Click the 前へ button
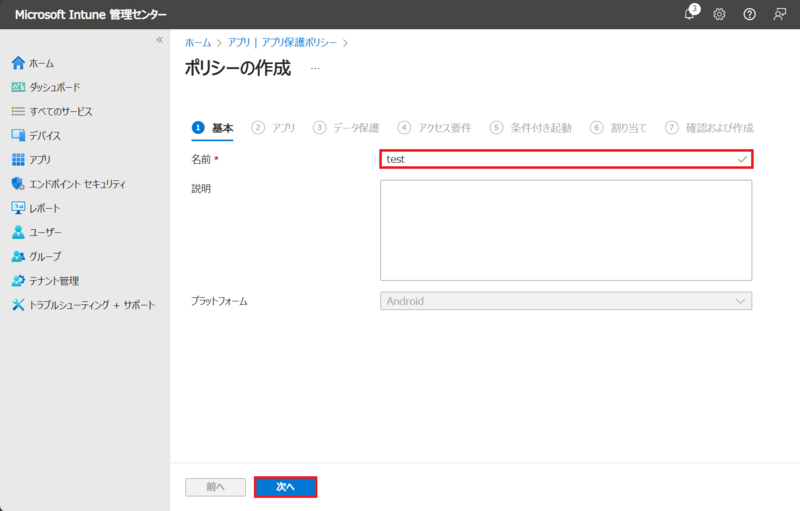This screenshot has height=511, width=800. [x=215, y=487]
